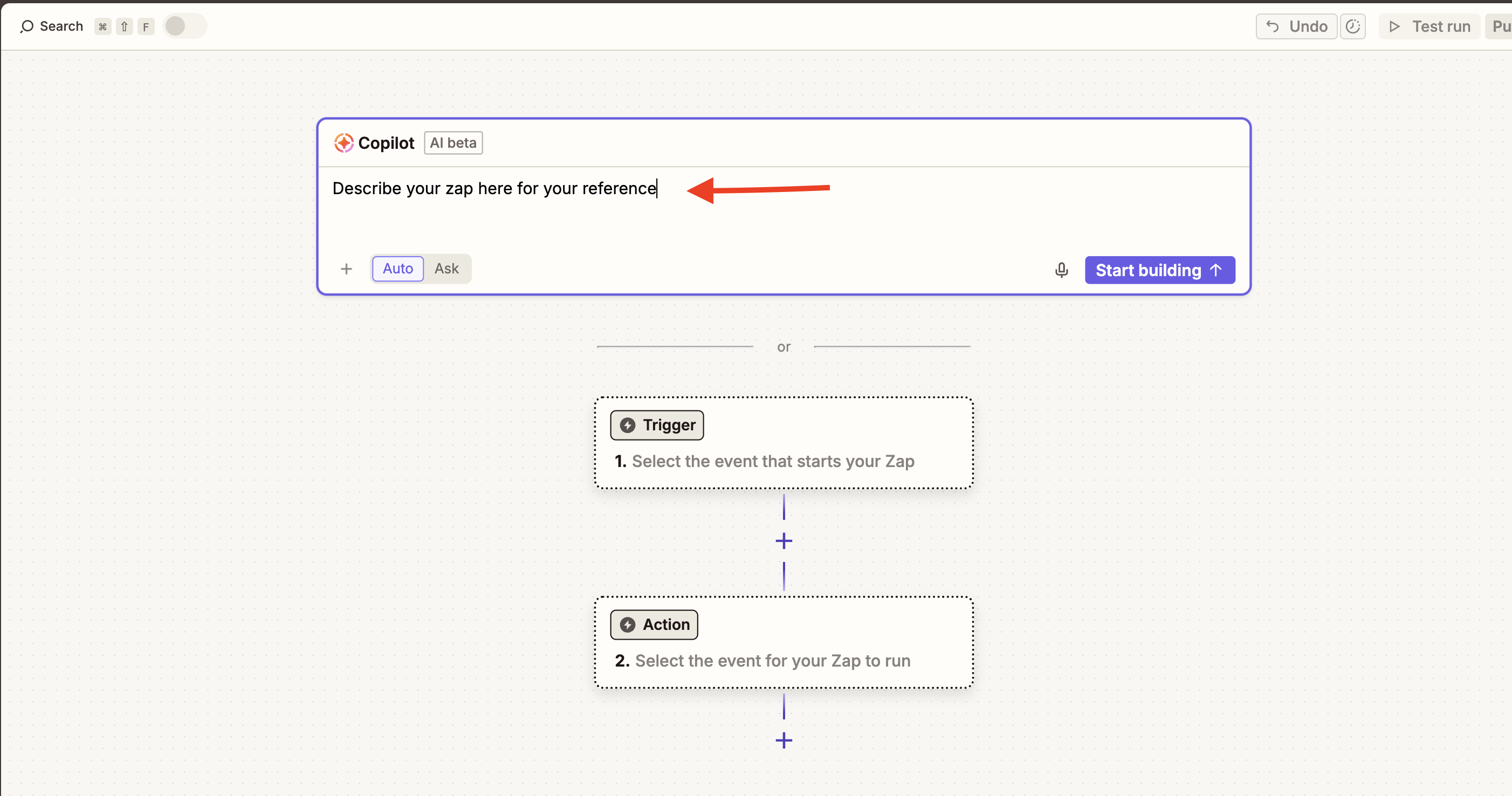The height and width of the screenshot is (796, 1512).
Task: Click the AI beta label
Action: [453, 143]
